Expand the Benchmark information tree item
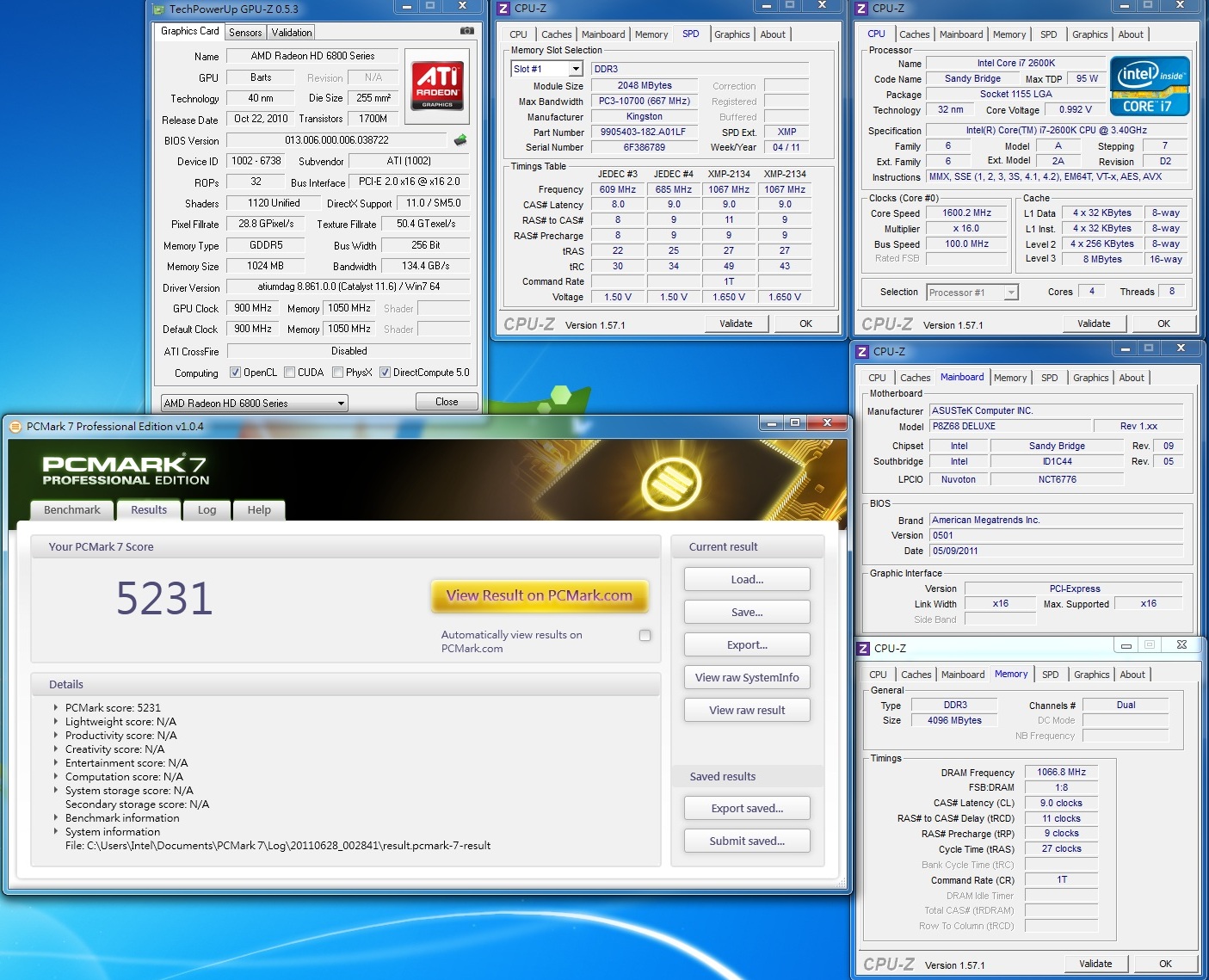This screenshot has width=1209, height=980. (x=56, y=818)
